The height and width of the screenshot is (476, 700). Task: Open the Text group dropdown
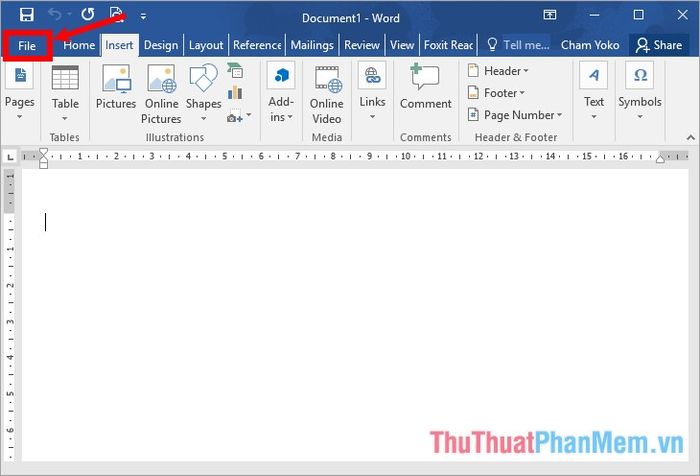pos(594,92)
